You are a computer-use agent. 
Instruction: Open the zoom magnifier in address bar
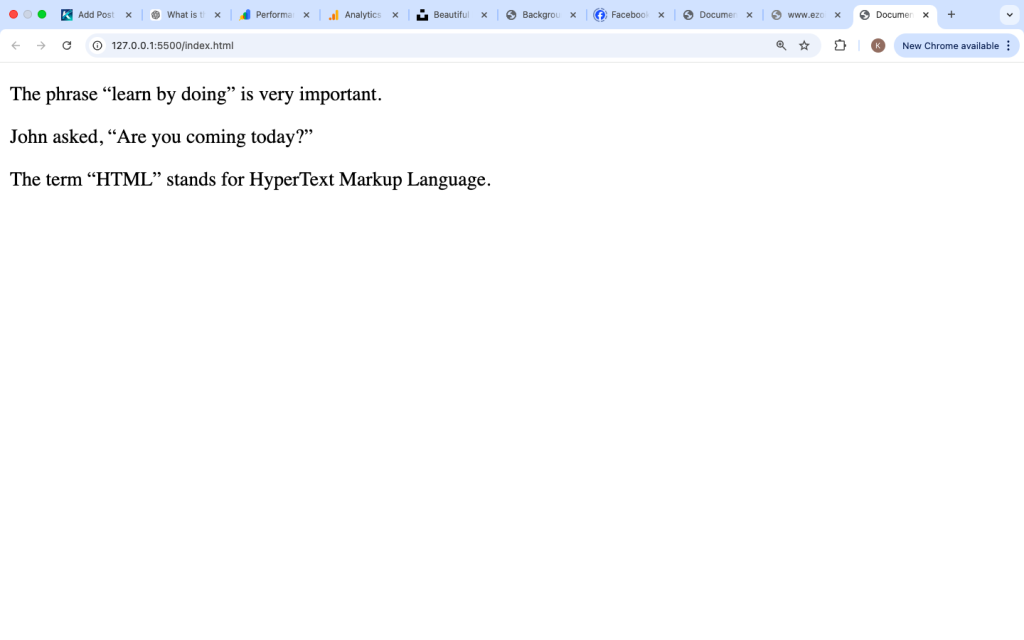point(781,46)
